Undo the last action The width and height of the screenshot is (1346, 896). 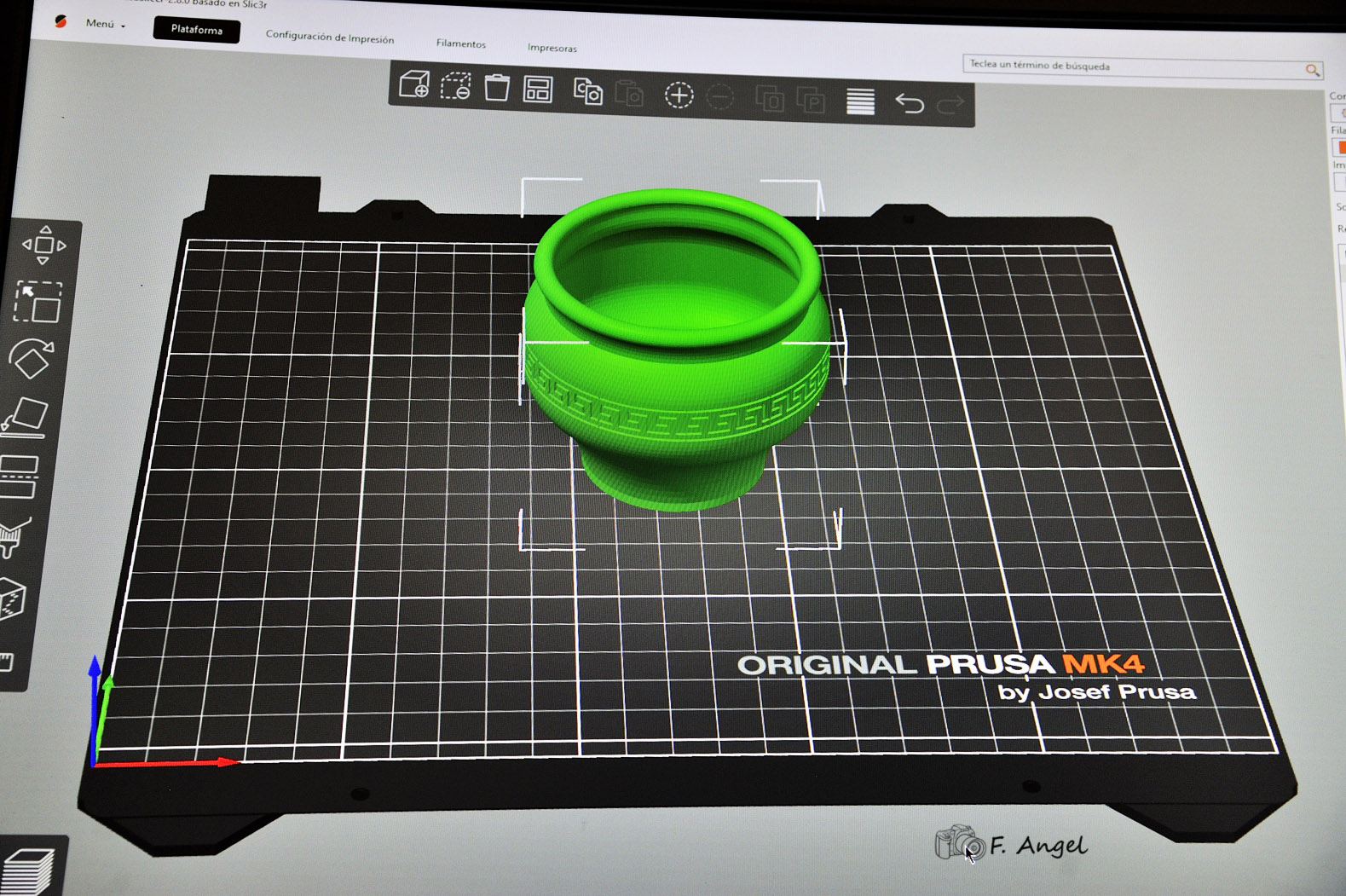point(910,103)
